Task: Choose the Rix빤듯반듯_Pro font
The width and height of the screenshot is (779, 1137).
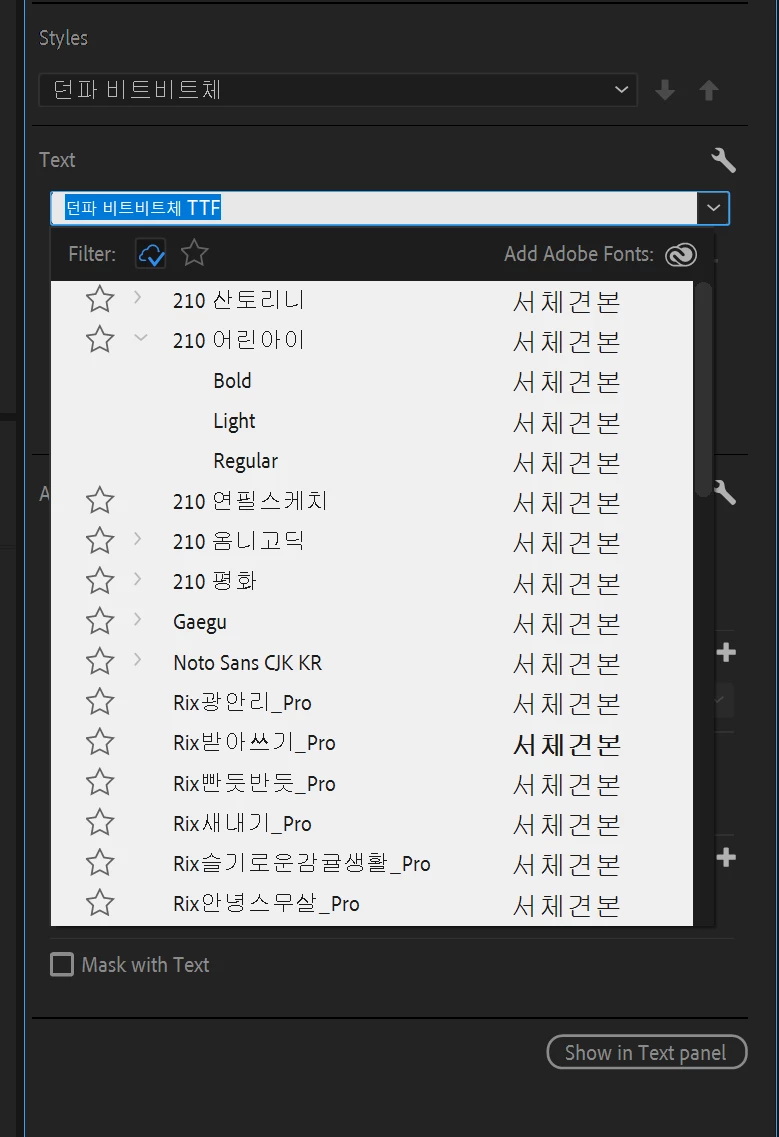Action: tap(254, 783)
